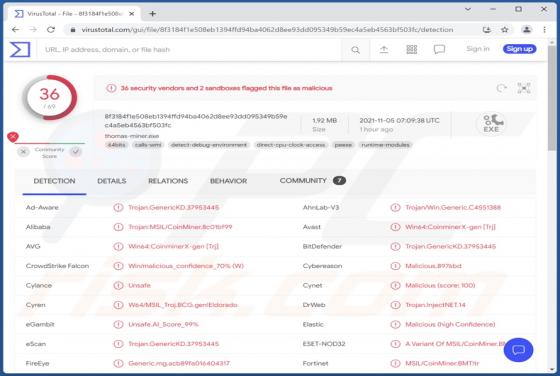
Task: Click the alert icon beside Cylance Unsafe
Action: [118, 285]
